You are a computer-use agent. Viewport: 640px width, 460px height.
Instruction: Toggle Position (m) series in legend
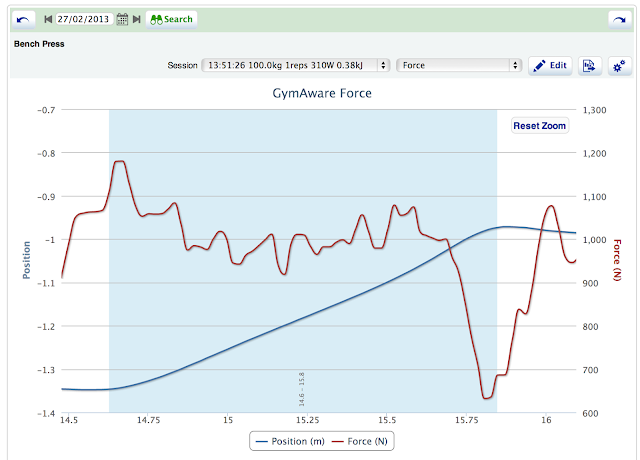coord(290,441)
